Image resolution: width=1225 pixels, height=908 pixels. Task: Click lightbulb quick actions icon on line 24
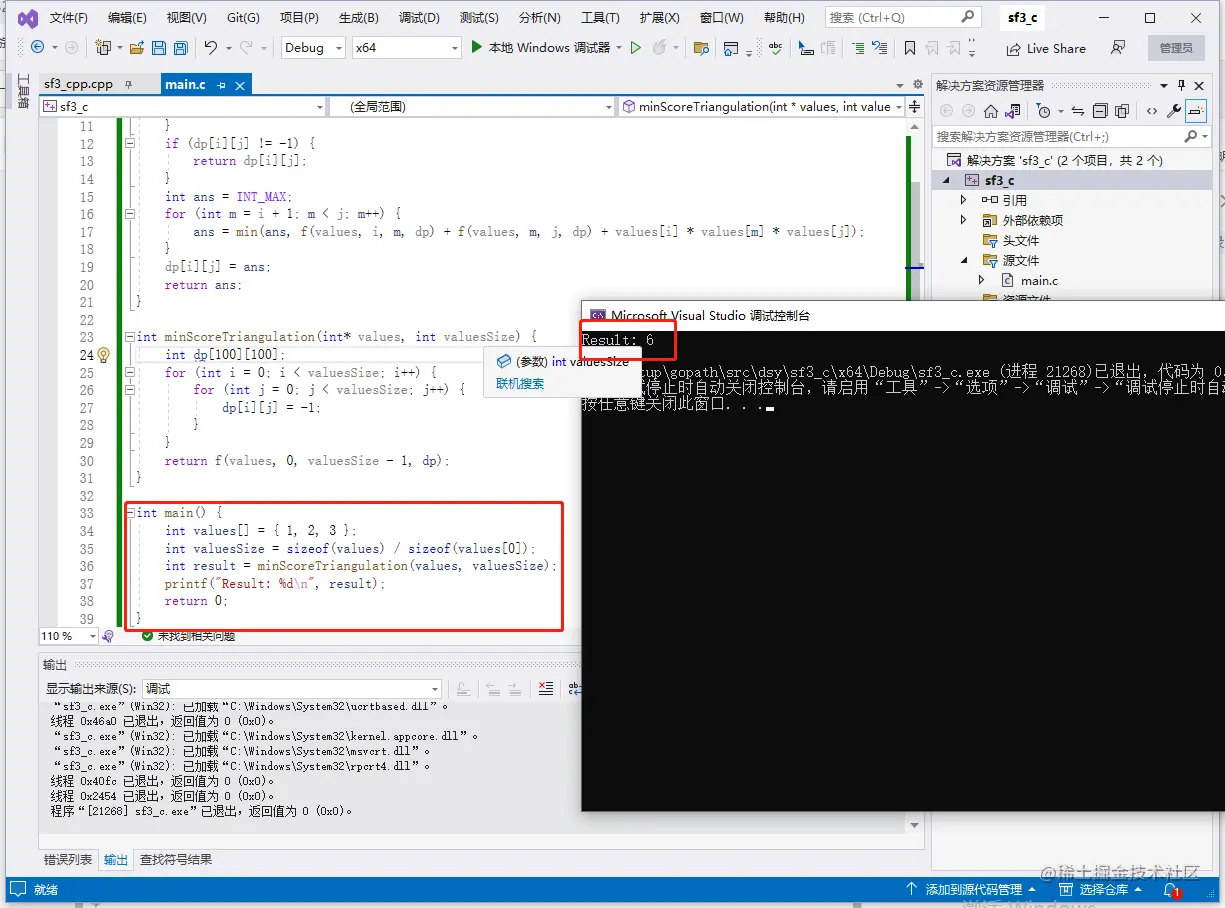tap(102, 355)
